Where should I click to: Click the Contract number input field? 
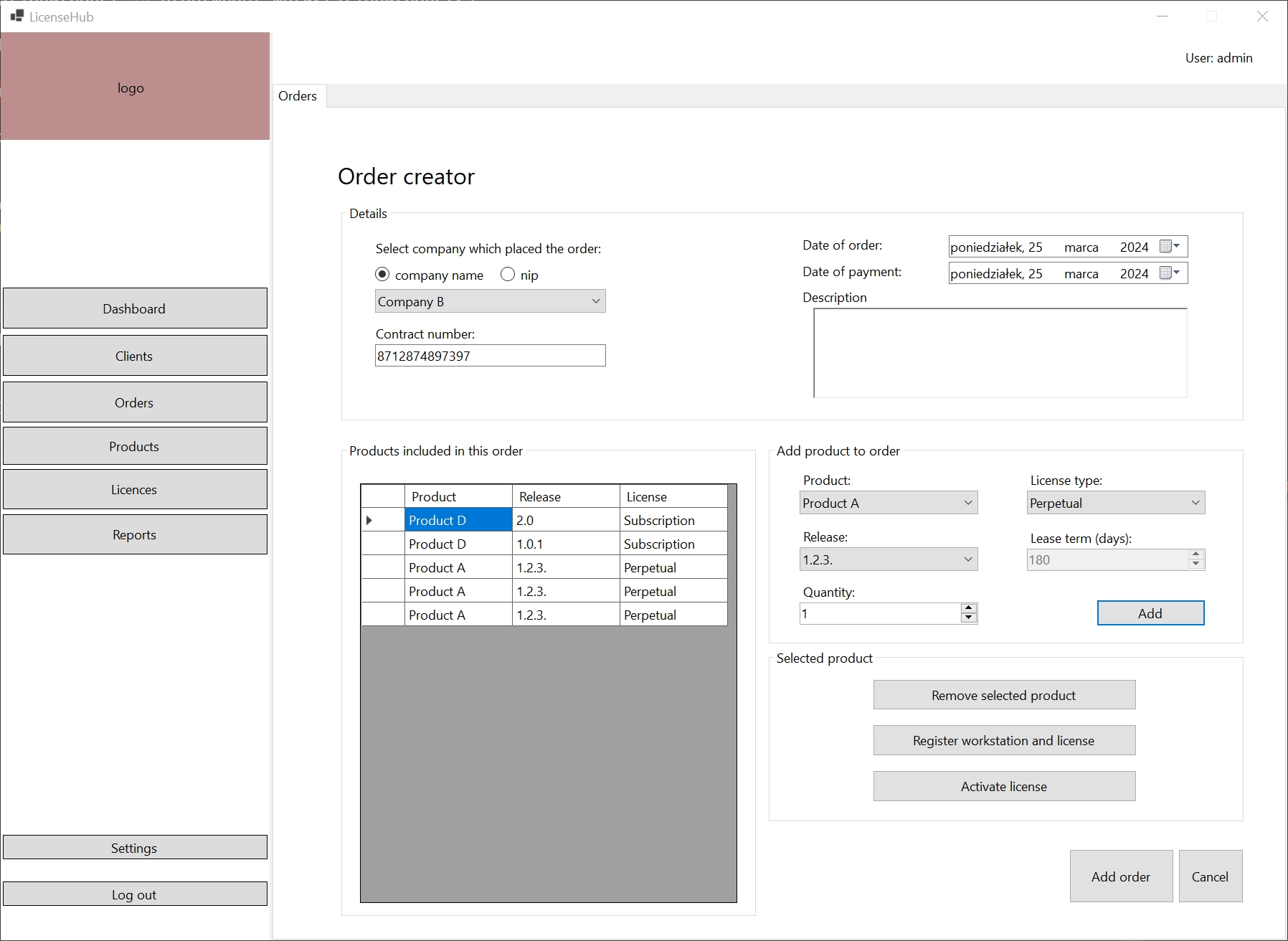[x=491, y=356]
